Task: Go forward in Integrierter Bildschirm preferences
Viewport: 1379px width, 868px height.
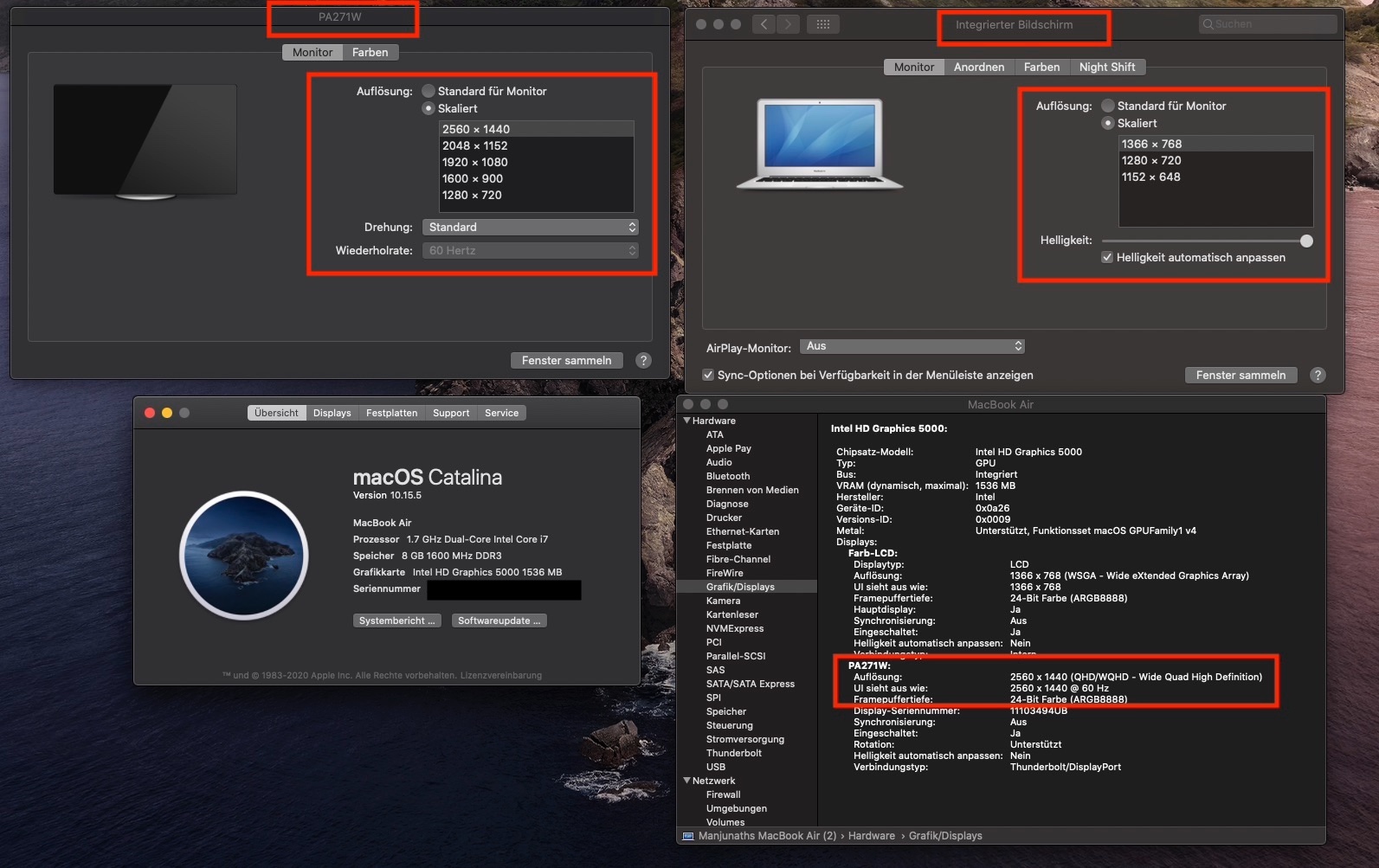Action: click(x=788, y=24)
